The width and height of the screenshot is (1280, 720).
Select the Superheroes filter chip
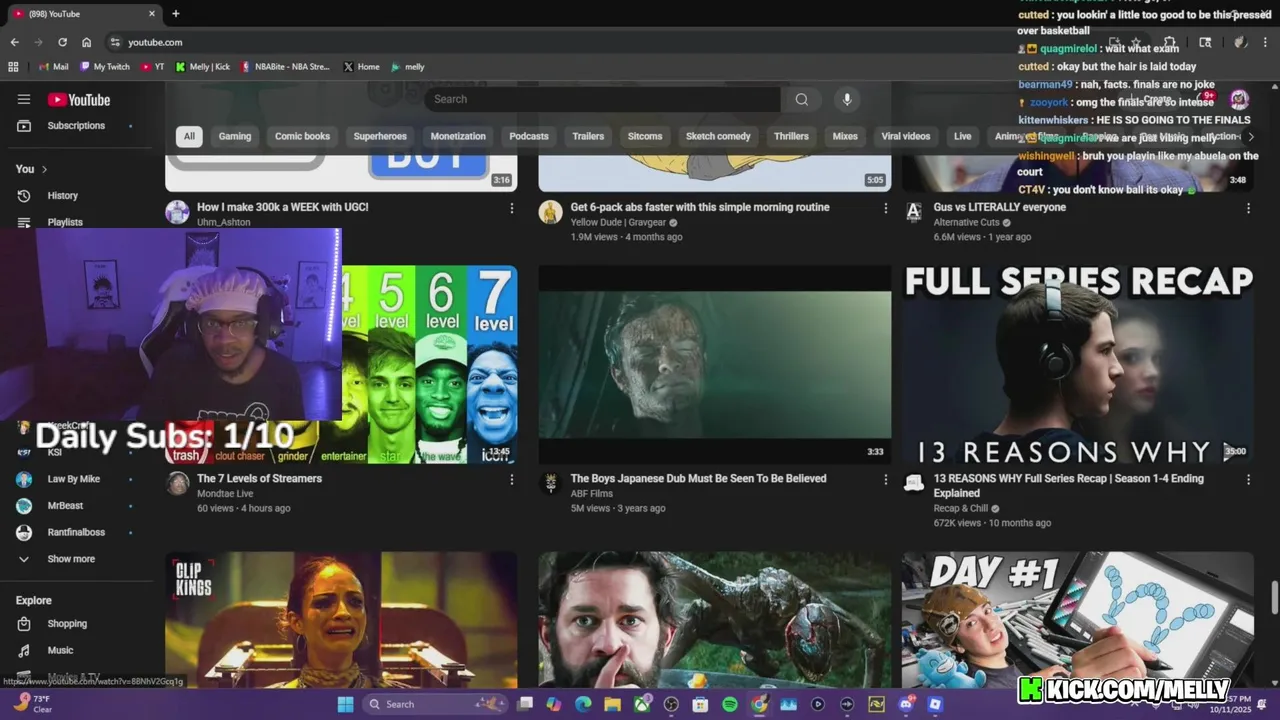click(380, 136)
